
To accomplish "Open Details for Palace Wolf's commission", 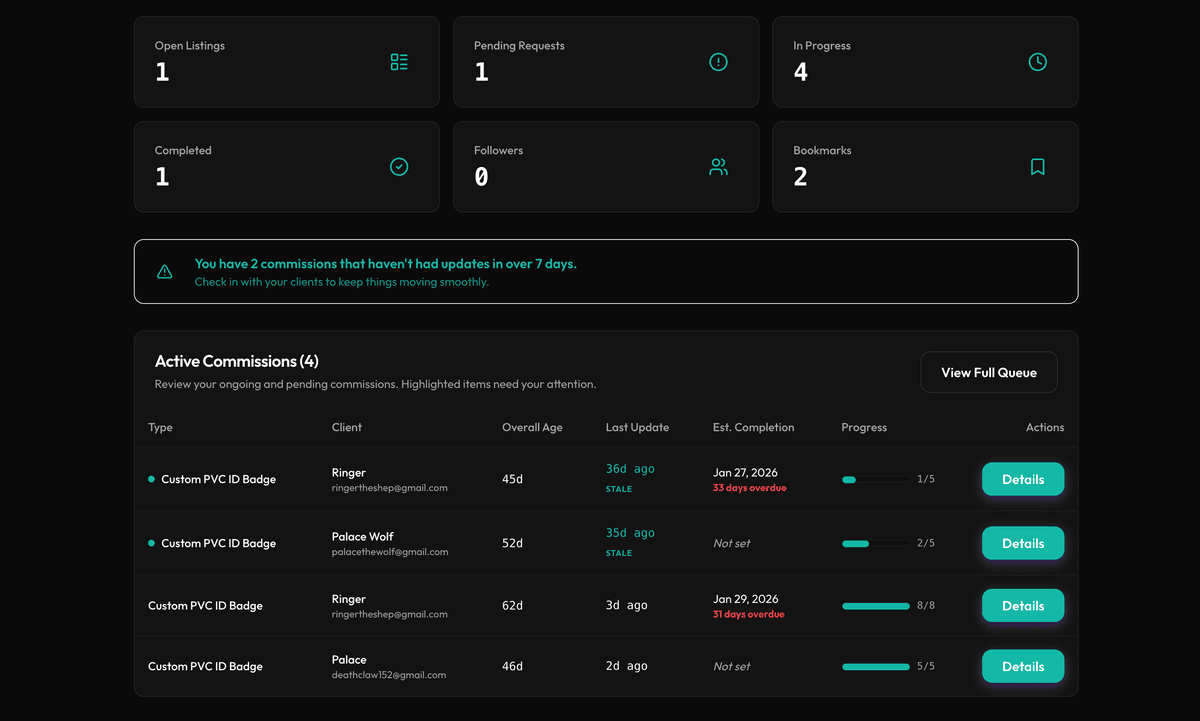I will tap(1022, 543).
